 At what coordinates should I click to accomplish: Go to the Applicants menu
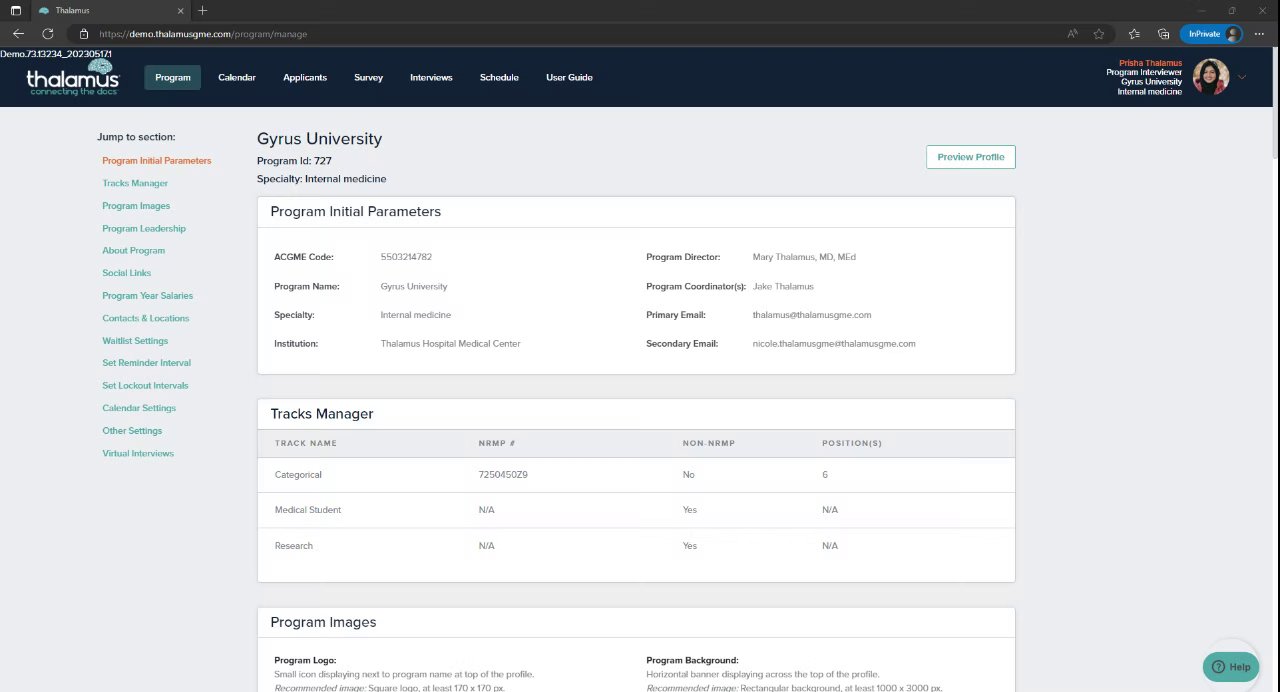tap(305, 77)
